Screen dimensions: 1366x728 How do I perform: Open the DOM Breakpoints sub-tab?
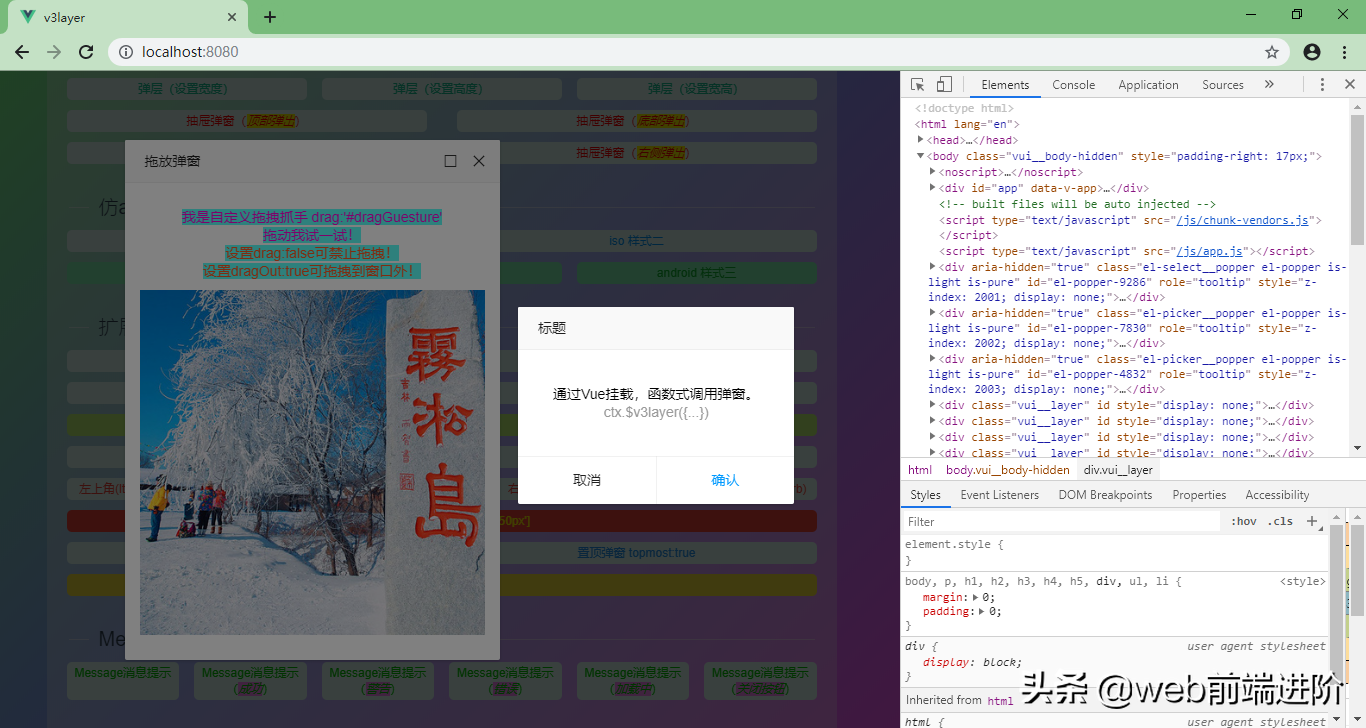tap(1105, 495)
